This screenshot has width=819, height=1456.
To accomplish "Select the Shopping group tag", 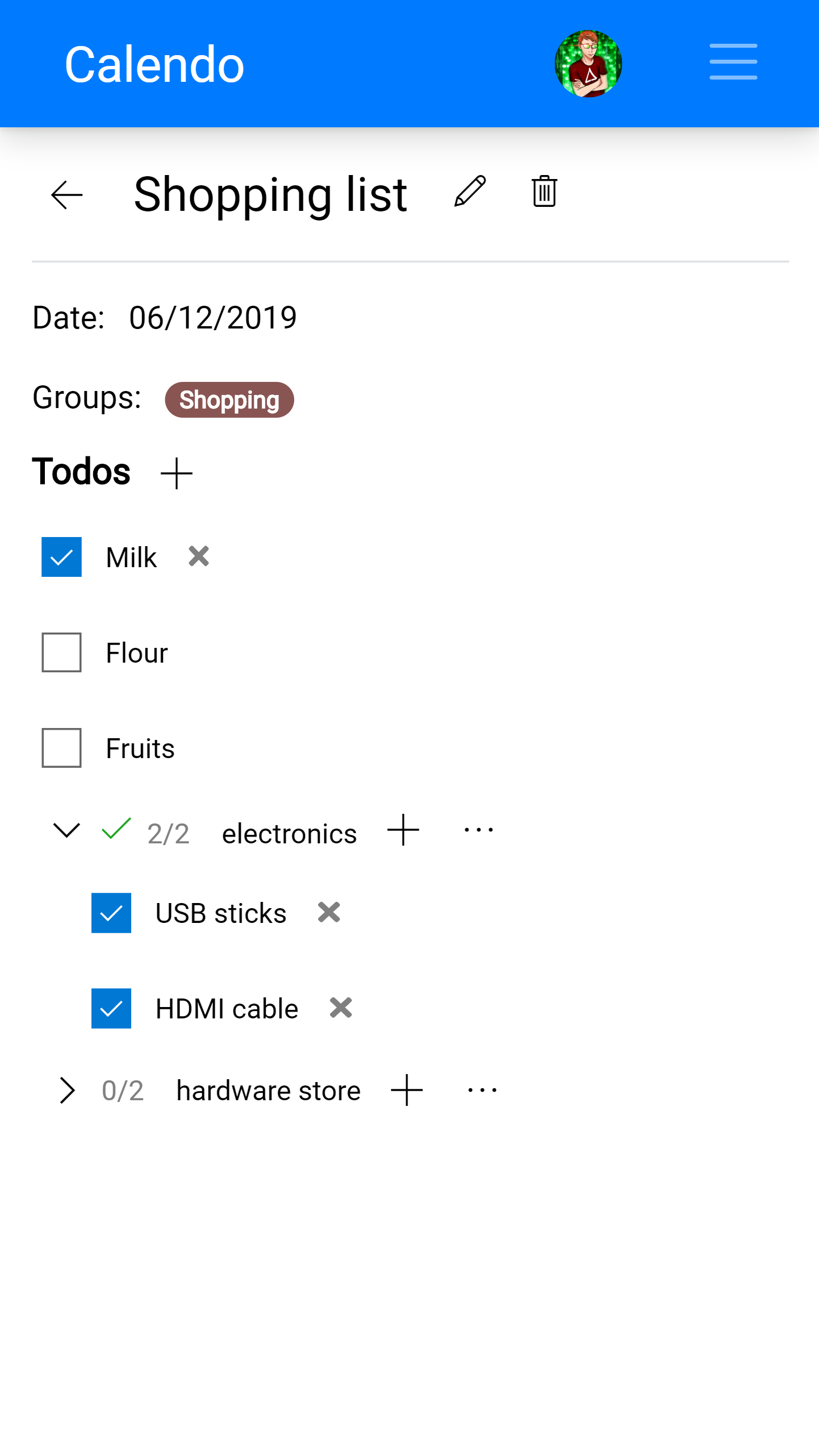I will click(x=229, y=400).
